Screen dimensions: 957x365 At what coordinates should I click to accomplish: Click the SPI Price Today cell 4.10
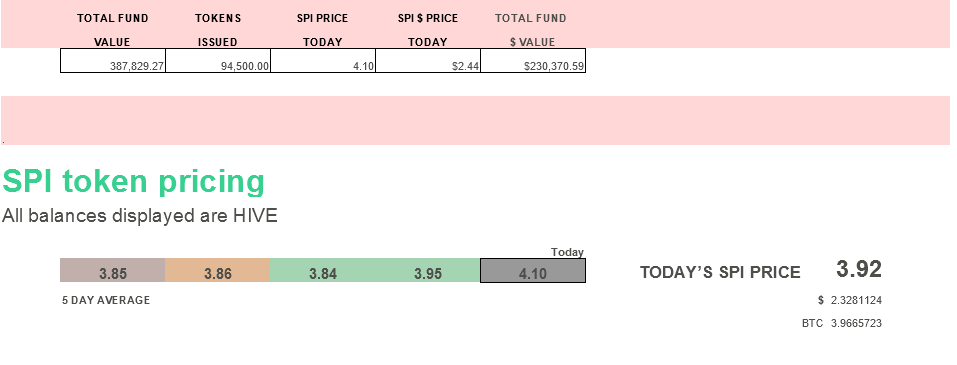tap(323, 60)
